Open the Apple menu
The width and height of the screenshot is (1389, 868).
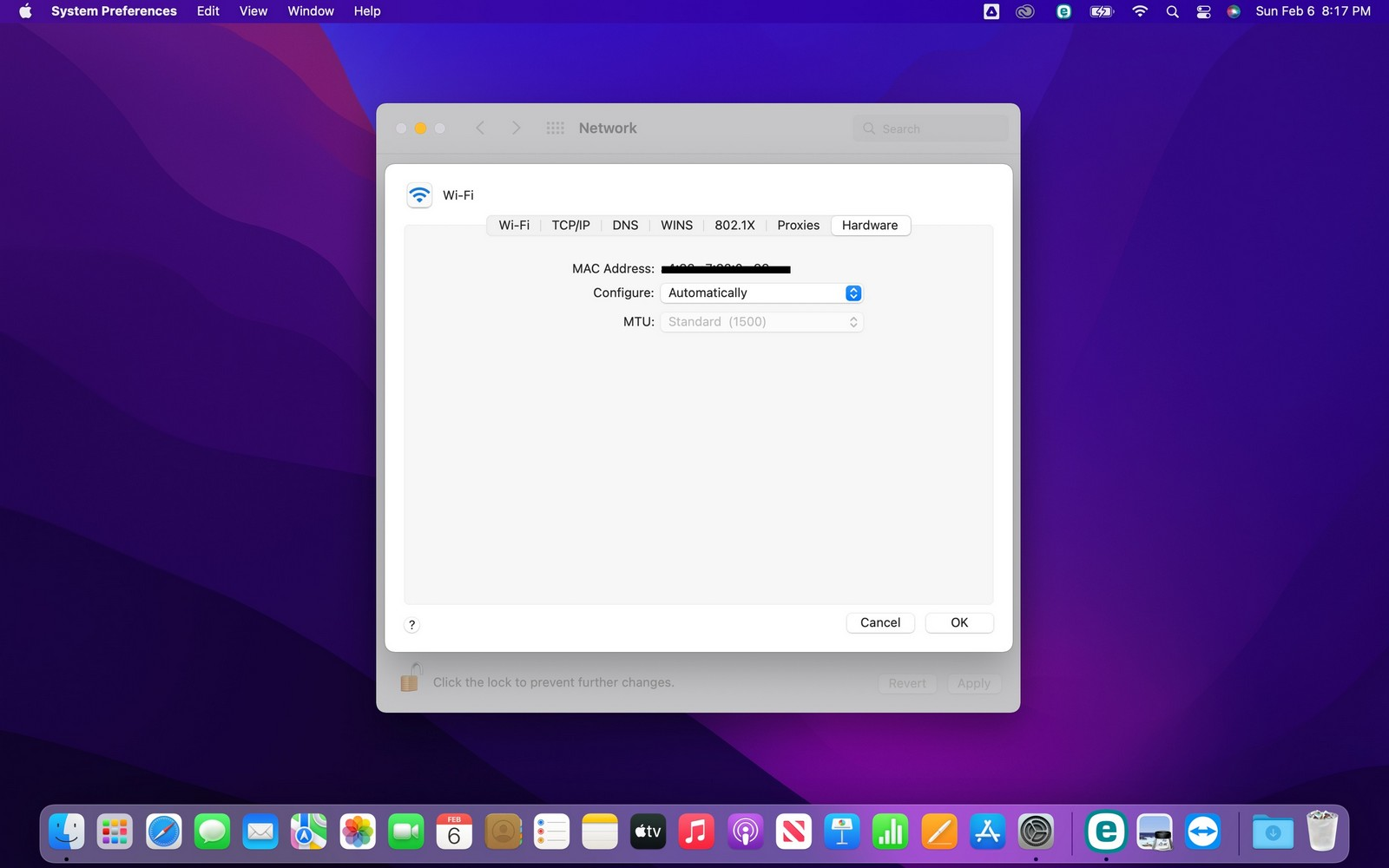pos(25,11)
